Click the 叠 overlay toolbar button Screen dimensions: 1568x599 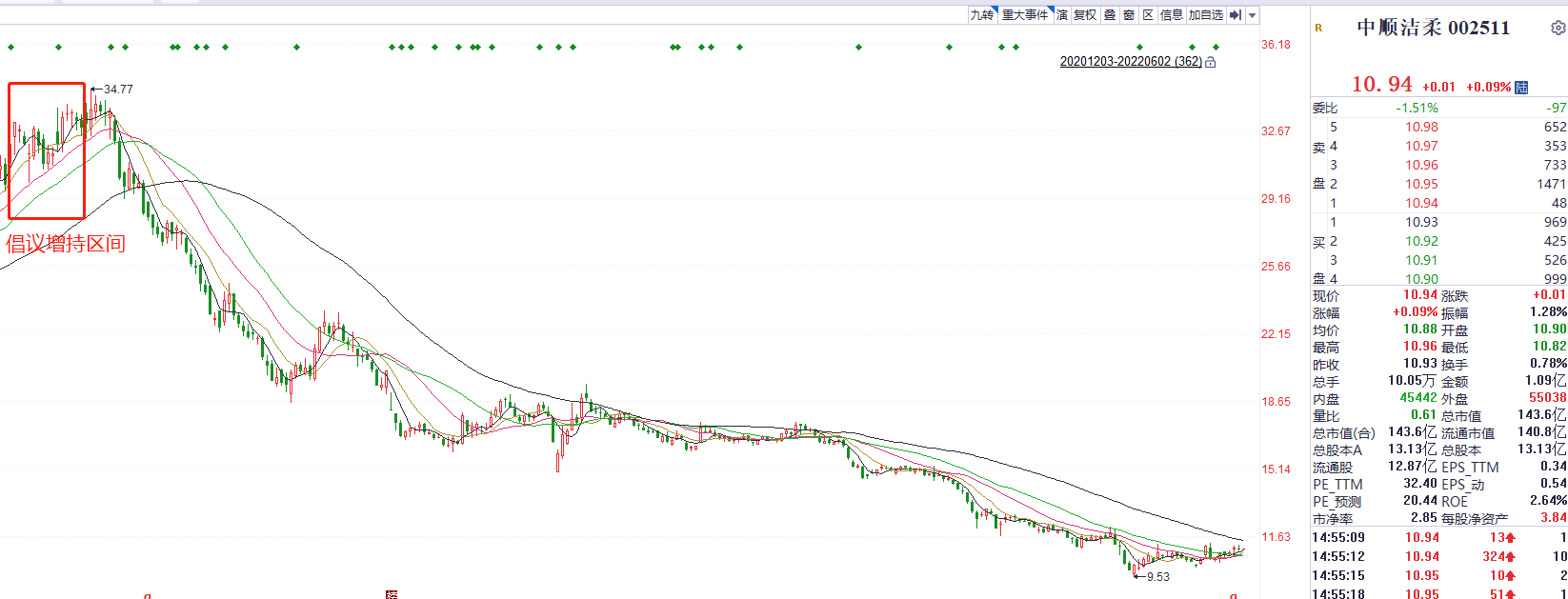click(x=1110, y=15)
